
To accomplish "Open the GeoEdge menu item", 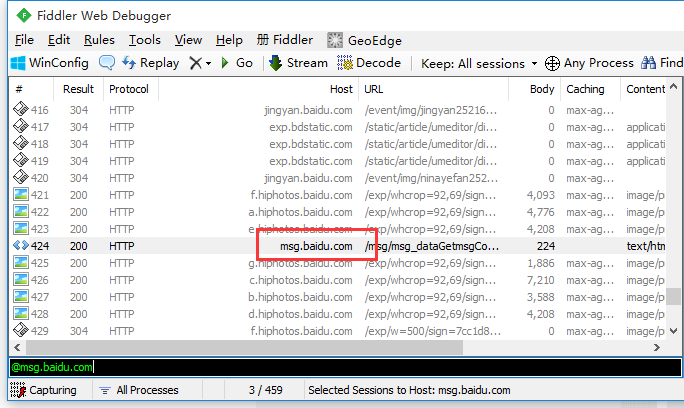I will [364, 41].
